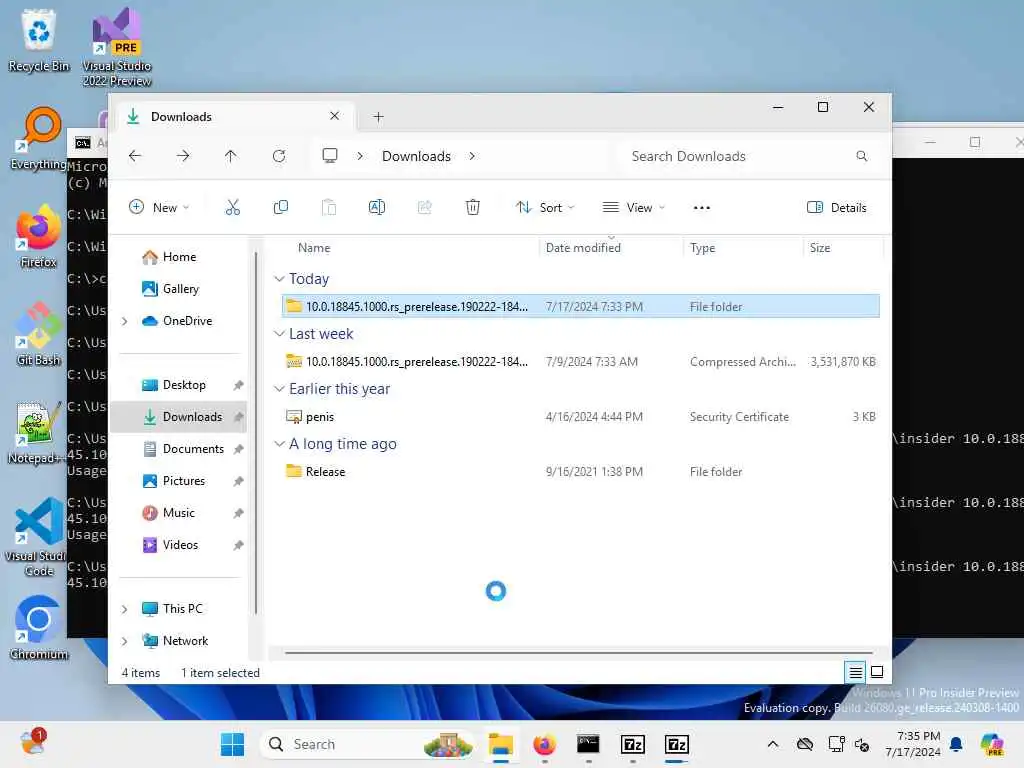
Task: Open Notepad++ desktop shortcut
Action: [x=36, y=432]
